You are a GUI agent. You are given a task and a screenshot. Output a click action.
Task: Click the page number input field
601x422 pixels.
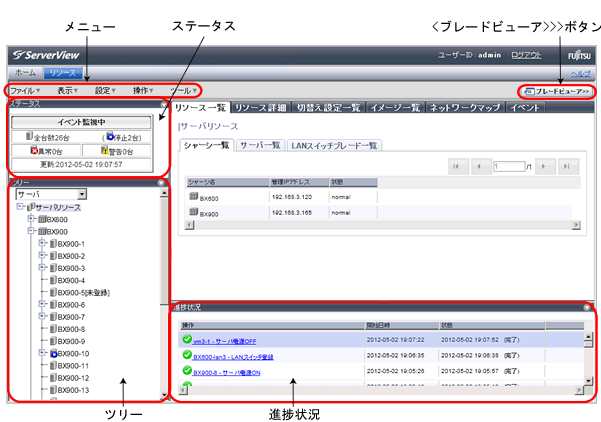(x=509, y=166)
